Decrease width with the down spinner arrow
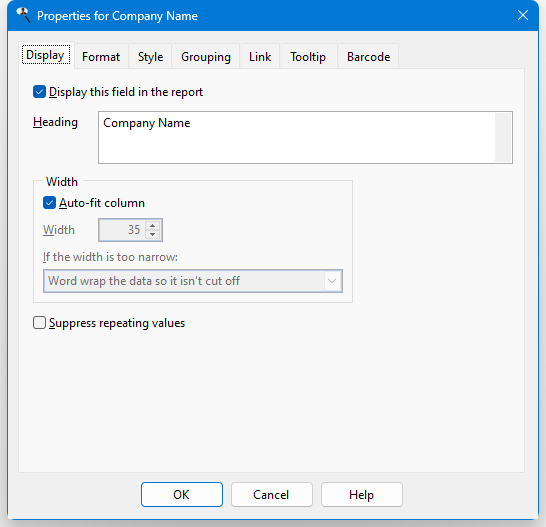546x527 pixels. click(x=153, y=234)
